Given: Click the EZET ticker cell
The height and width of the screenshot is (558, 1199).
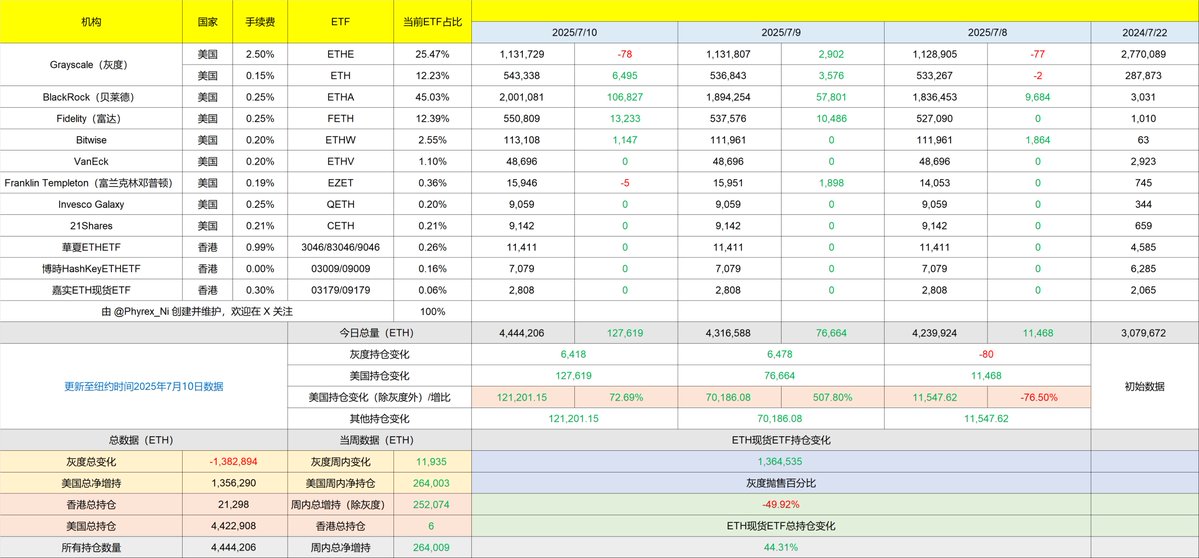Looking at the screenshot, I should (x=341, y=183).
